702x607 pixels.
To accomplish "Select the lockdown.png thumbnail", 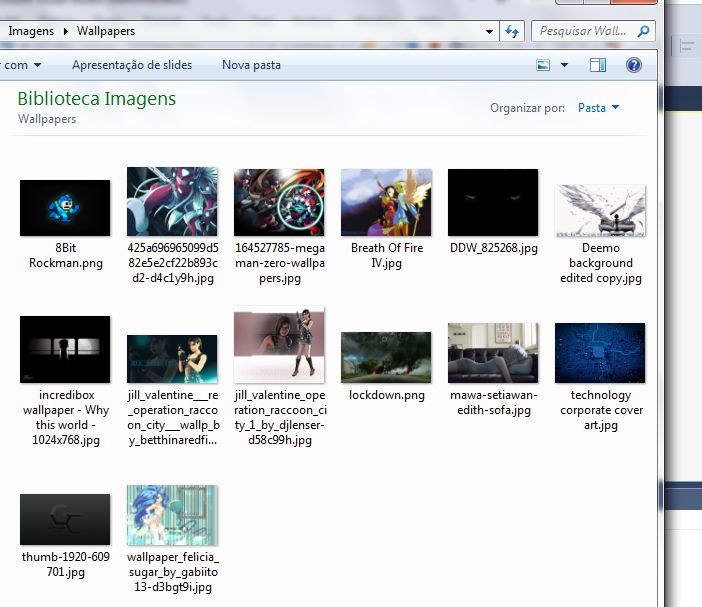I will (386, 357).
